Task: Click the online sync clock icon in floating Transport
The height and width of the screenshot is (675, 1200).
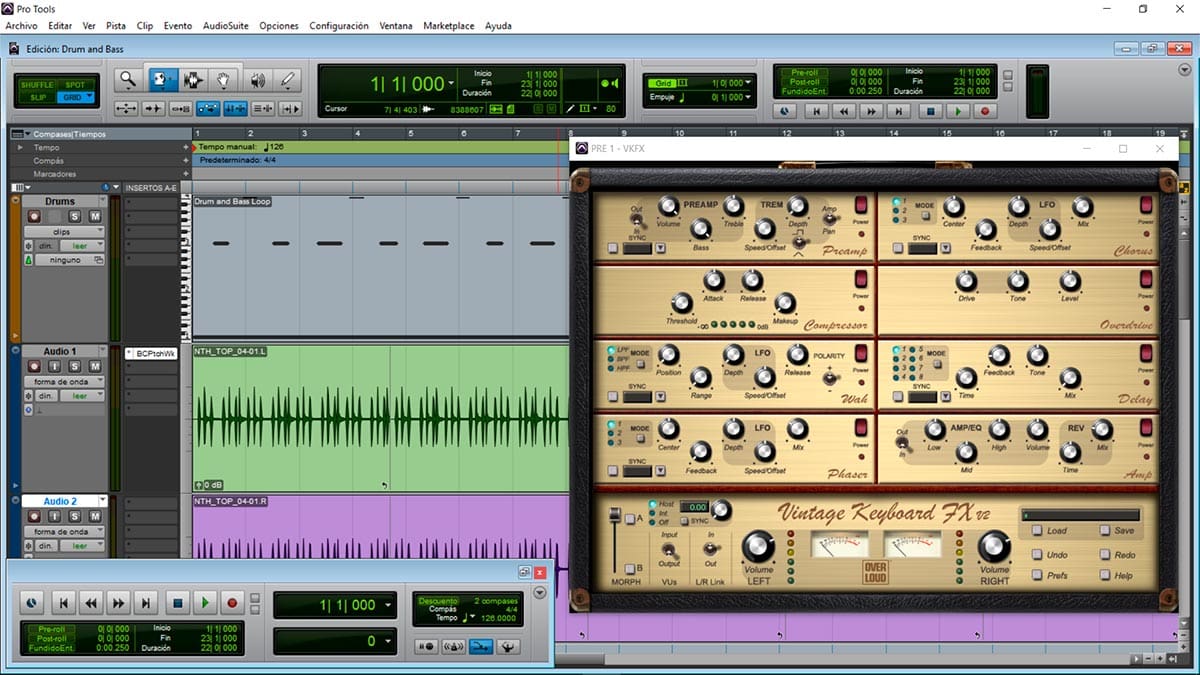Action: [x=32, y=603]
